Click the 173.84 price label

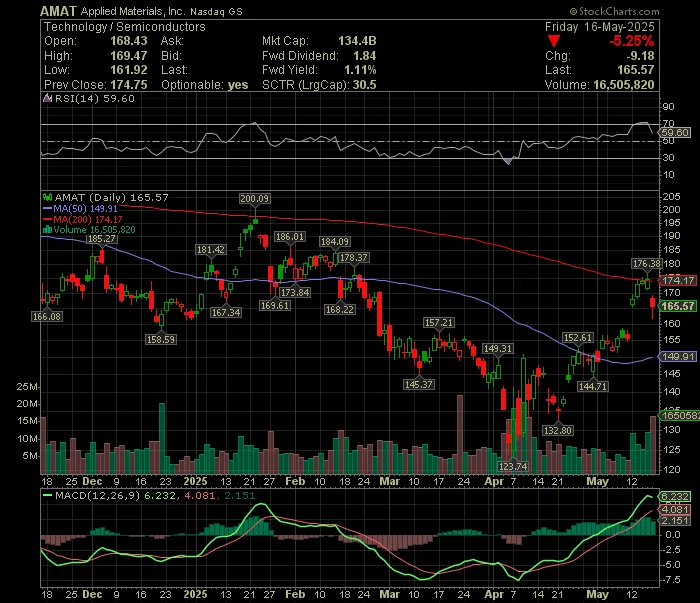(295, 292)
